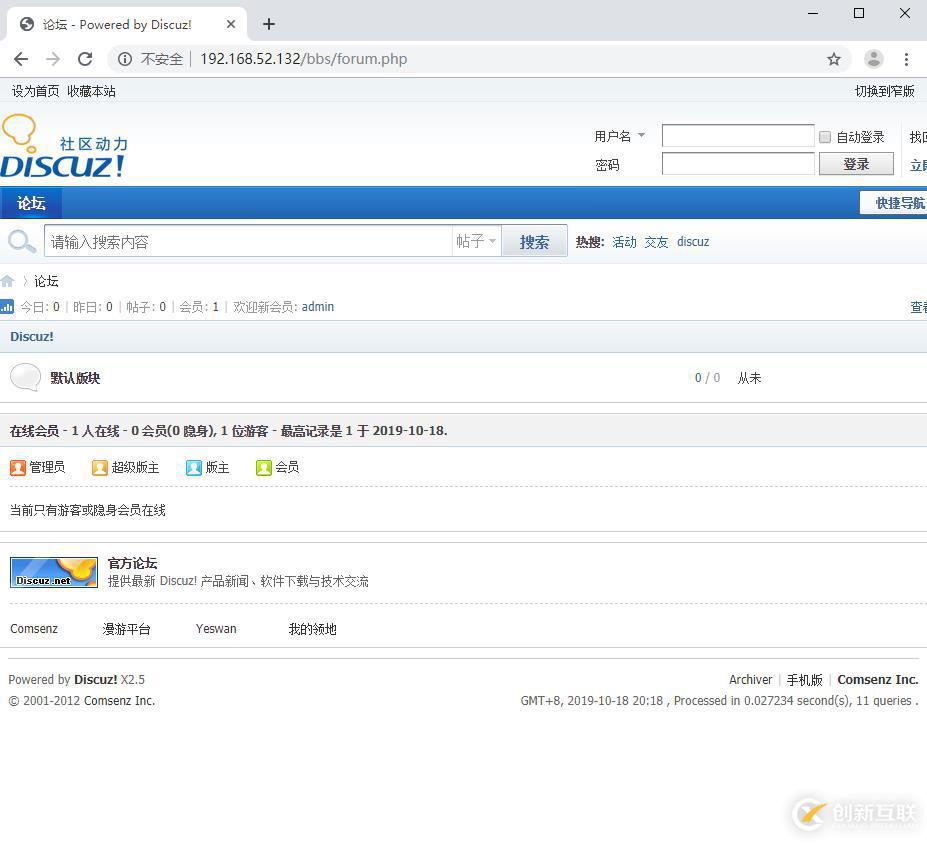This screenshot has height=843, width=927.
Task: Reload the forum page
Action: tap(85, 59)
